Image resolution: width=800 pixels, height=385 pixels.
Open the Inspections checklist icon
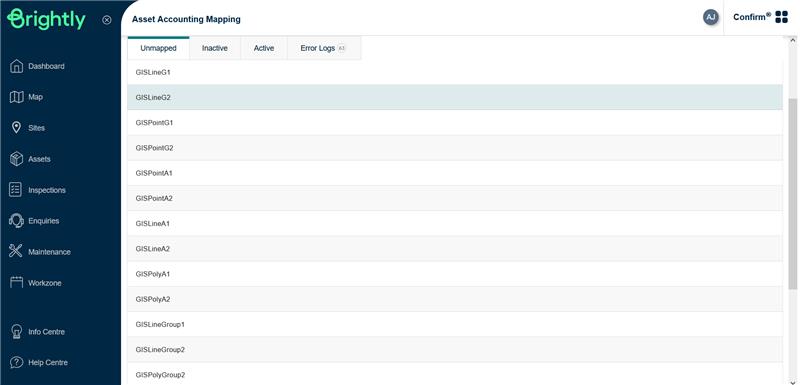pos(16,190)
